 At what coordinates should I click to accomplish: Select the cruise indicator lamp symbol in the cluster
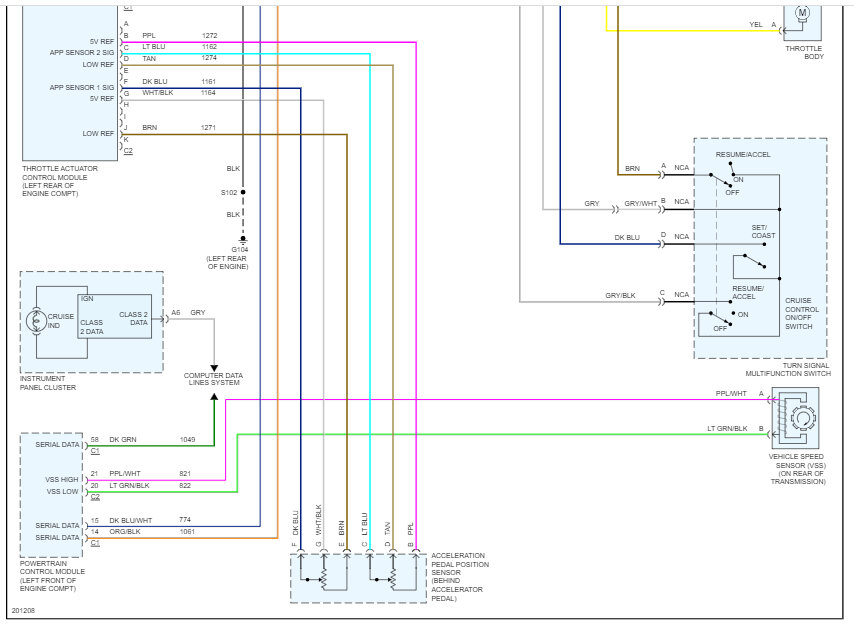[36, 321]
